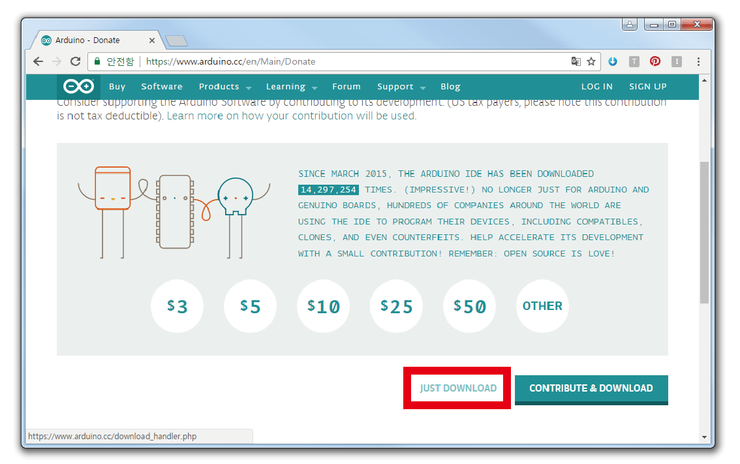Expand the Learning dropdown
This screenshot has height=464, width=740.
pos(291,86)
